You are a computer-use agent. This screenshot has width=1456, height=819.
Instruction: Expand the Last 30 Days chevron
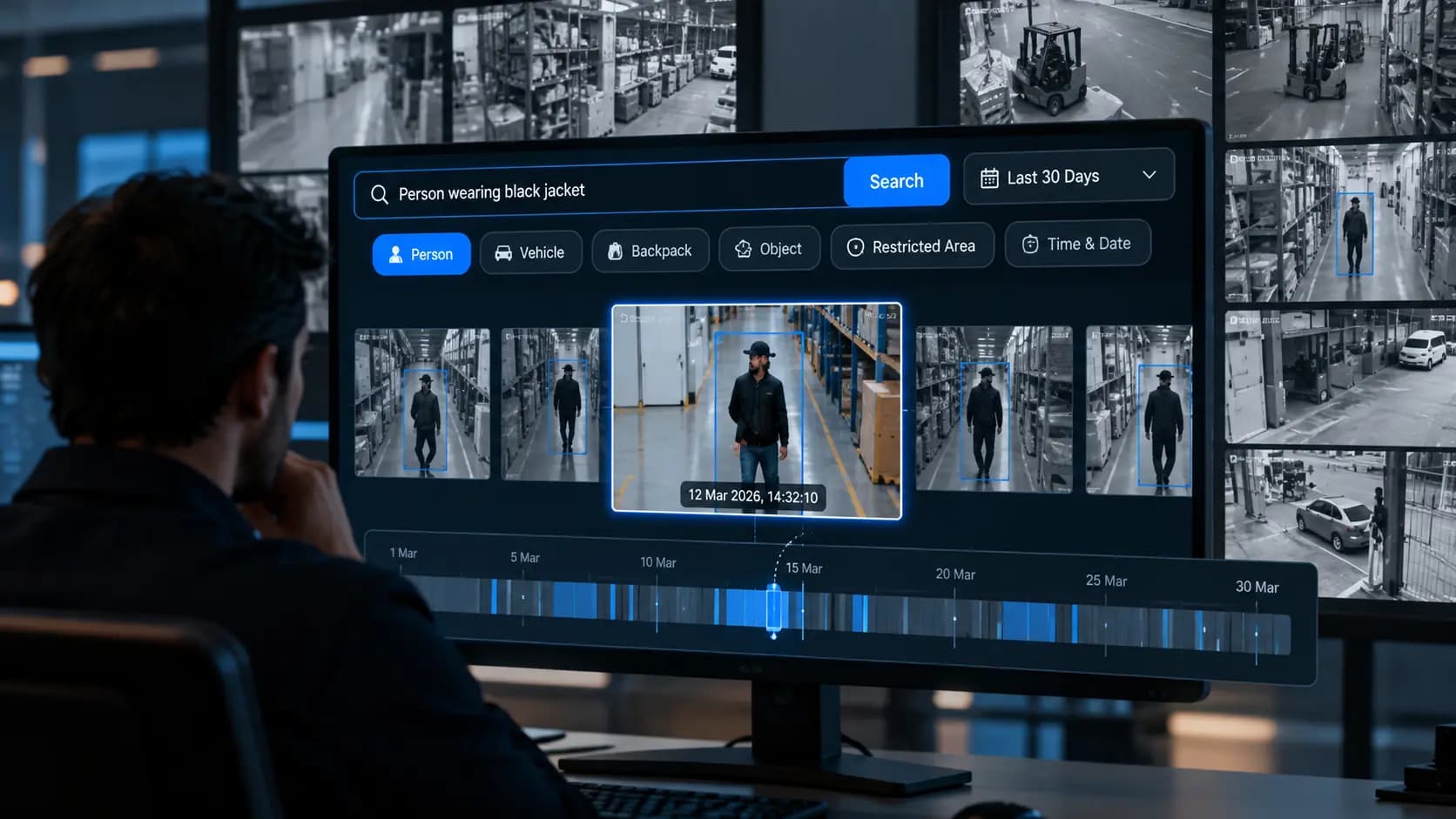click(1149, 174)
